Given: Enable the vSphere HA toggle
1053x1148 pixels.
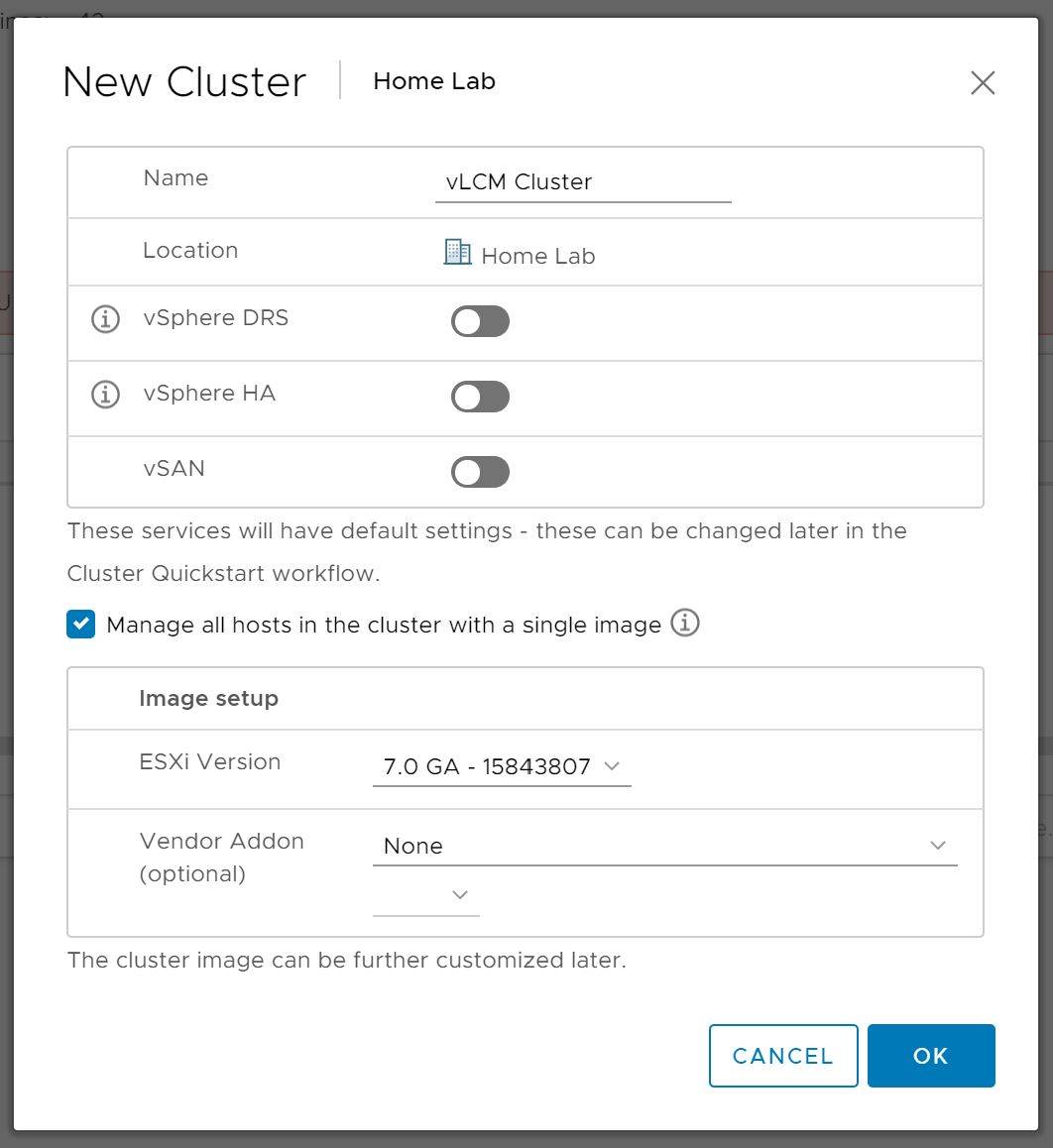Looking at the screenshot, I should (x=480, y=397).
